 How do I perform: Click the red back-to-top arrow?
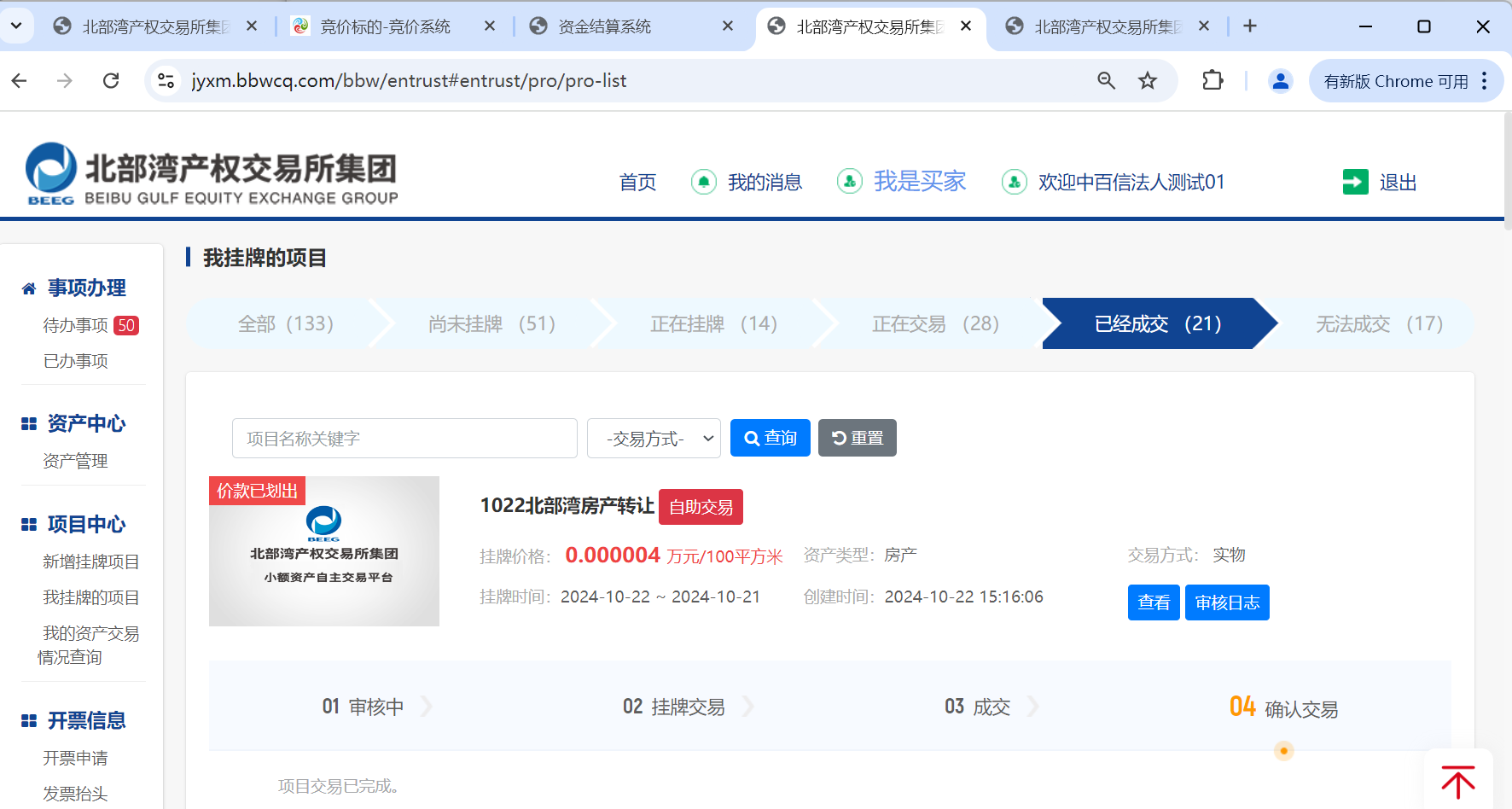coord(1458,782)
